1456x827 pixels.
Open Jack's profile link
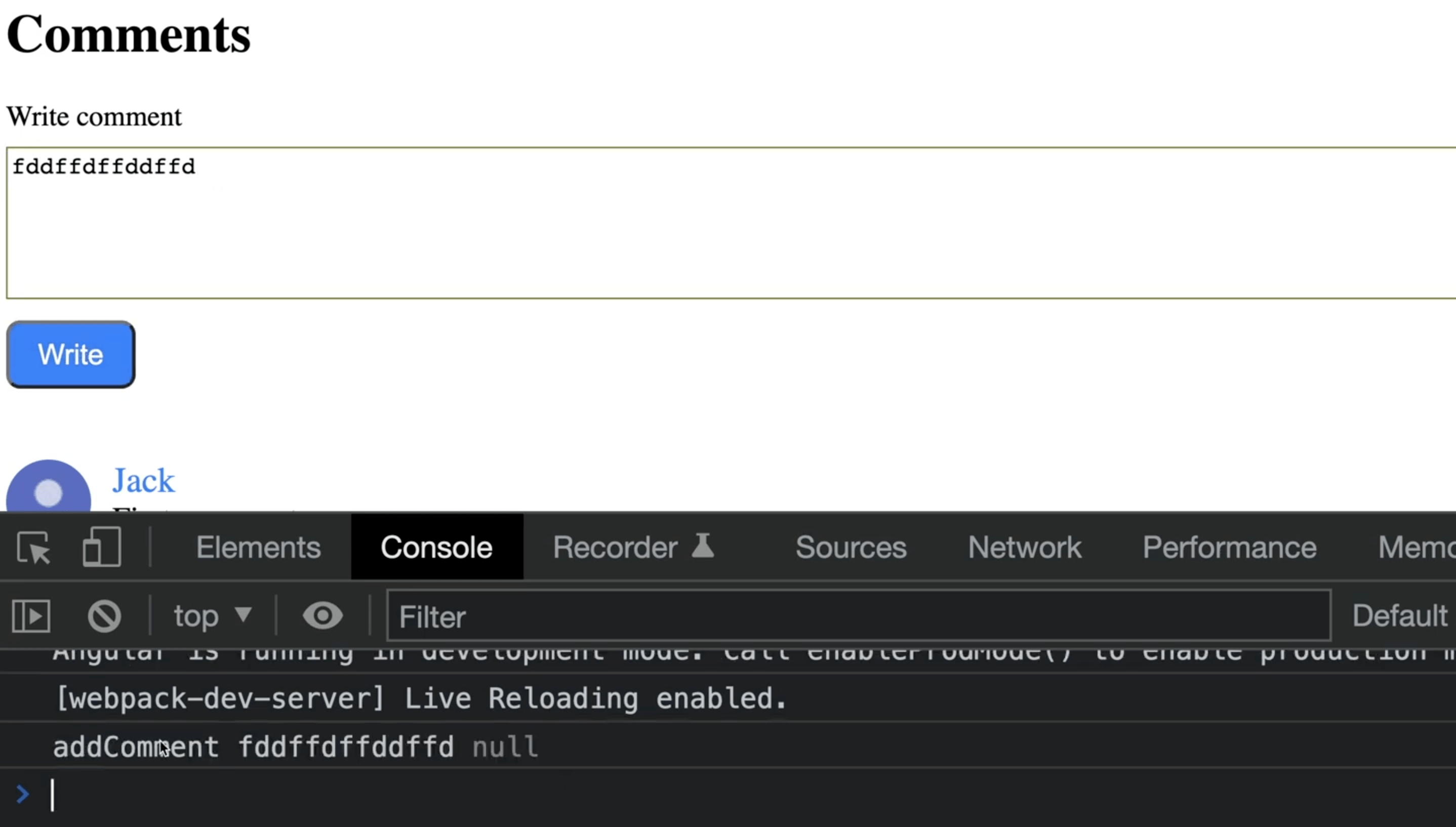(x=144, y=480)
